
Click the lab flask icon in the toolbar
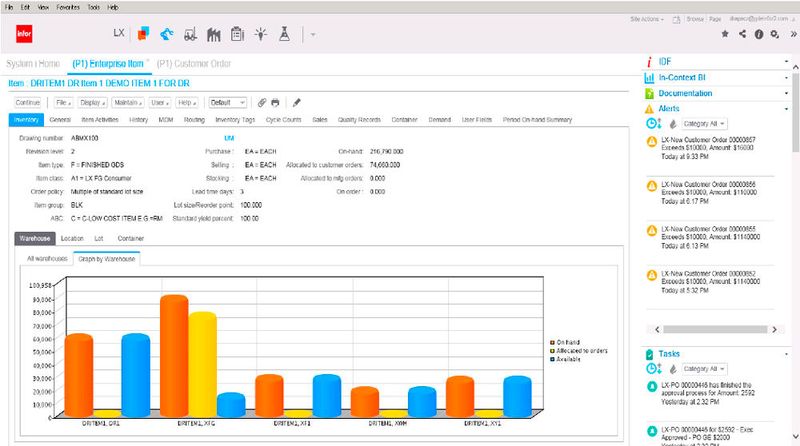tap(285, 34)
